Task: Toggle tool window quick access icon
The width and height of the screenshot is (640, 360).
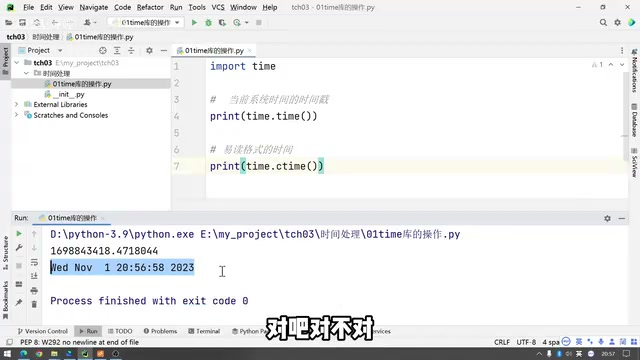Action: pyautogui.click(x=9, y=342)
